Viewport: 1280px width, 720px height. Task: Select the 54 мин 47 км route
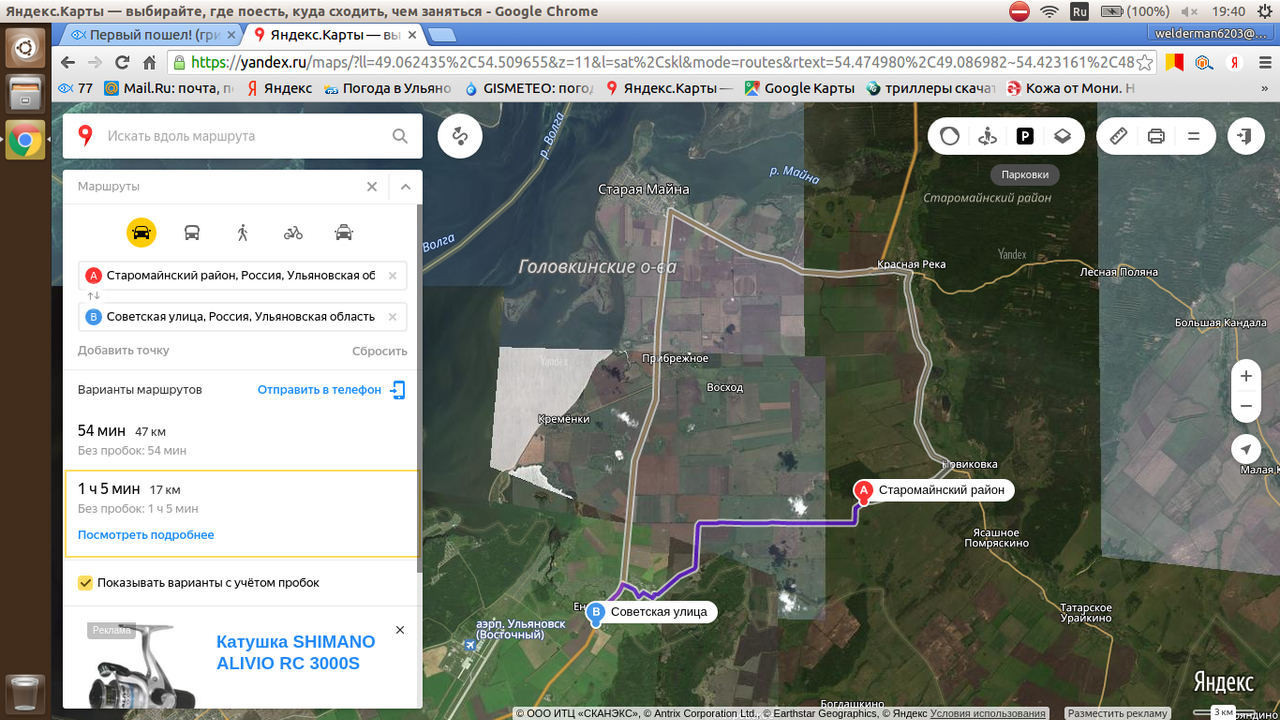coord(242,440)
